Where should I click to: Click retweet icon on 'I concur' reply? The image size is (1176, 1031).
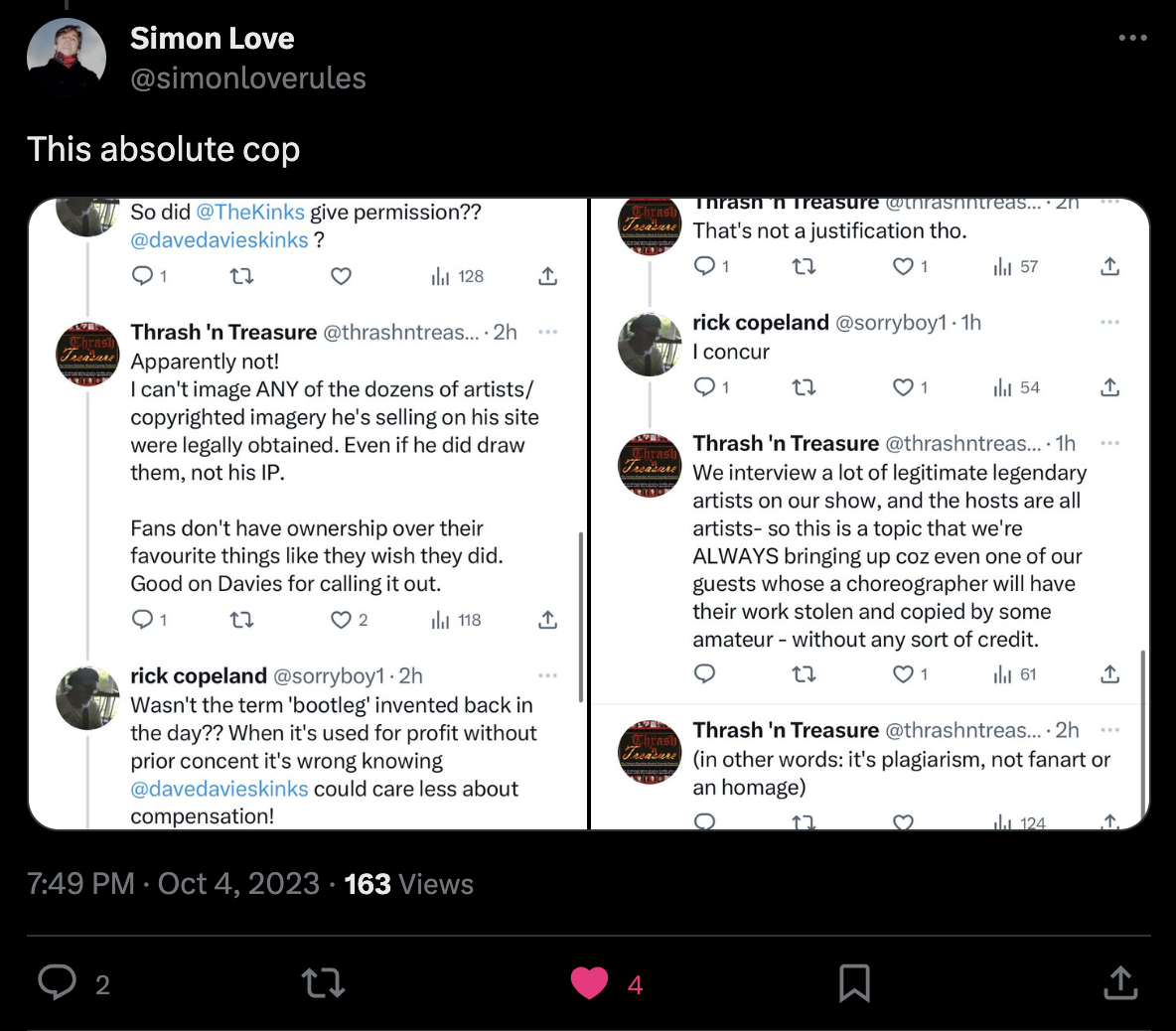[804, 387]
